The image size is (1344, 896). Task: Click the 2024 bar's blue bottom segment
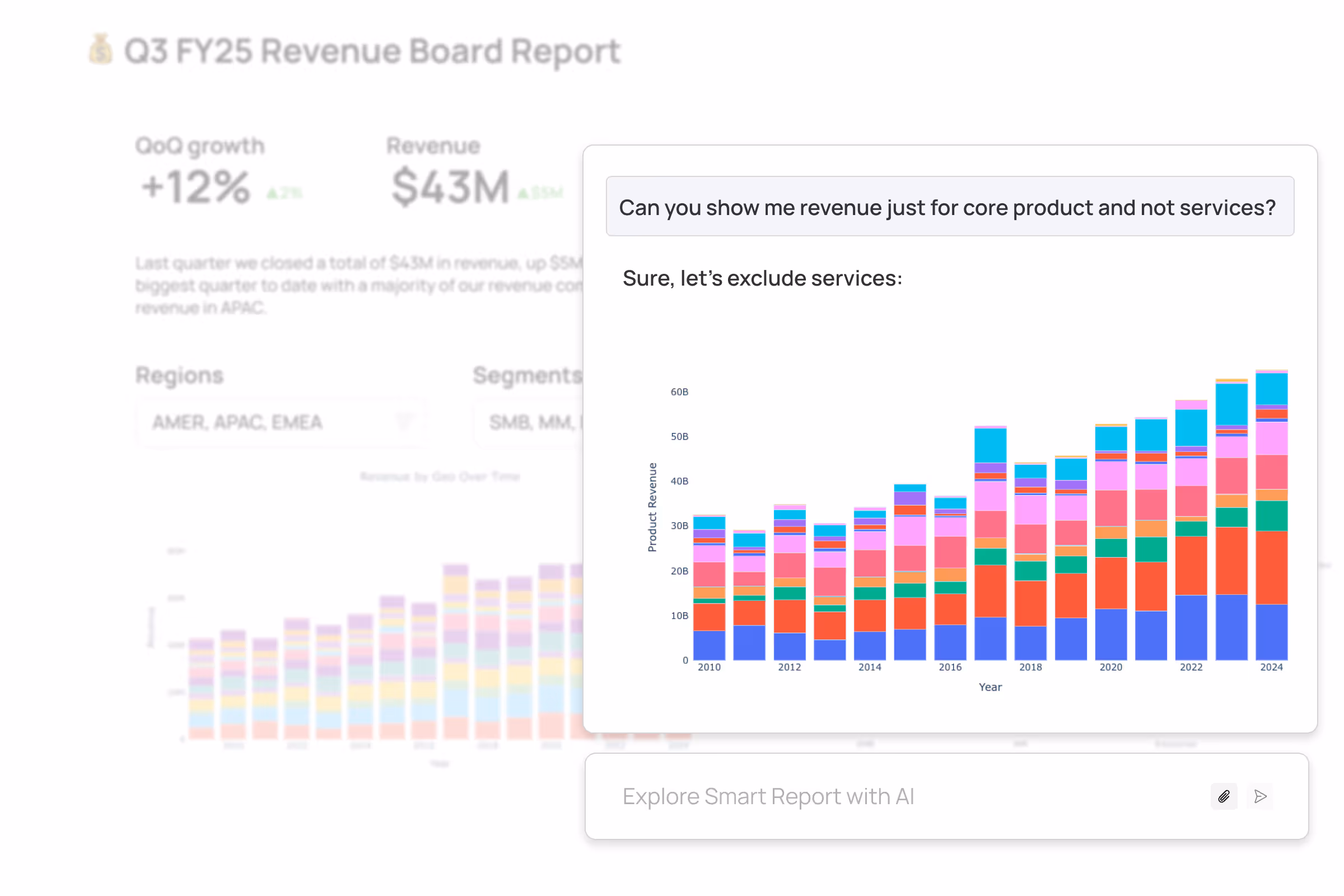click(1271, 632)
